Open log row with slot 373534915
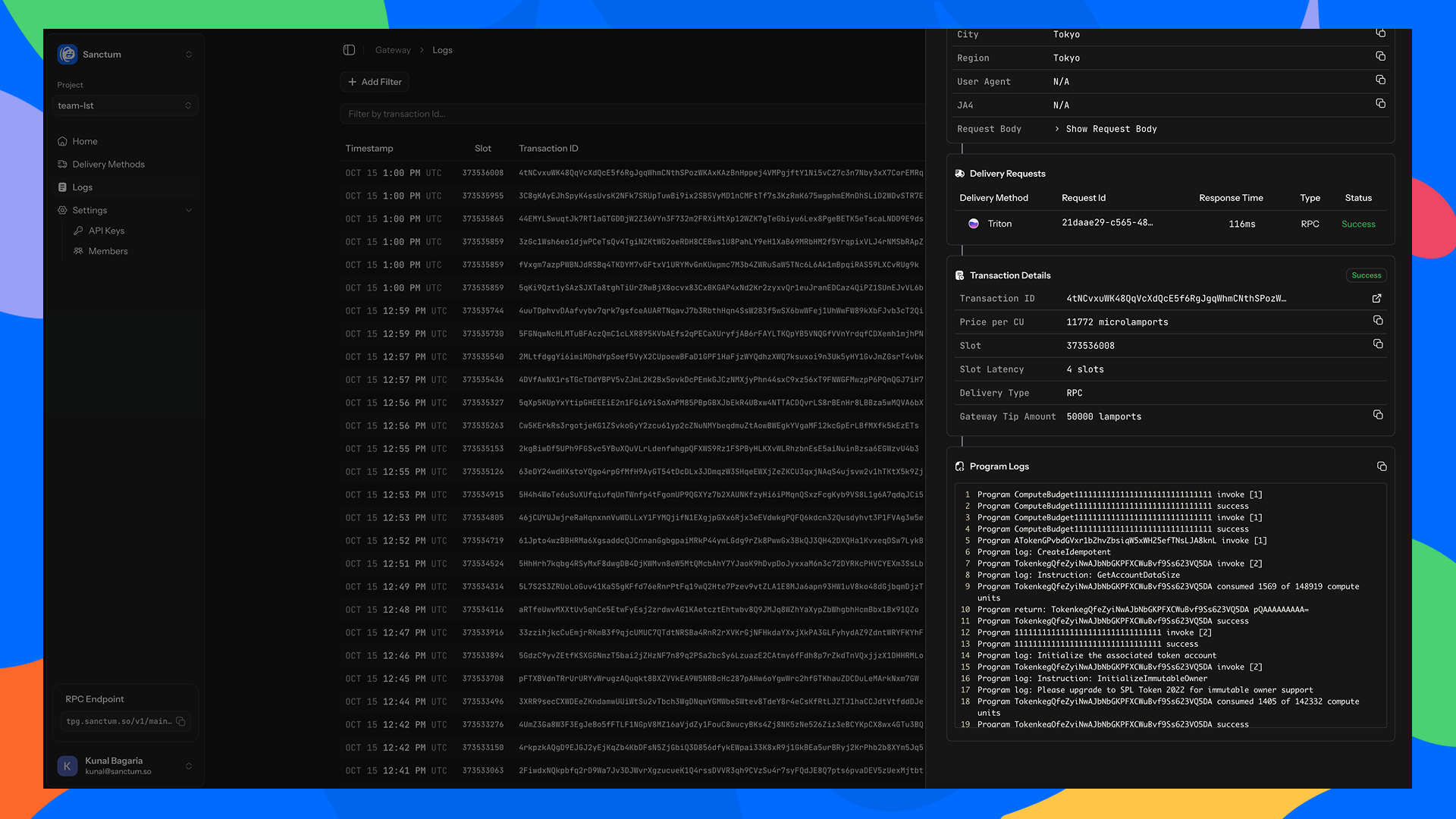The image size is (1456, 819). click(632, 494)
